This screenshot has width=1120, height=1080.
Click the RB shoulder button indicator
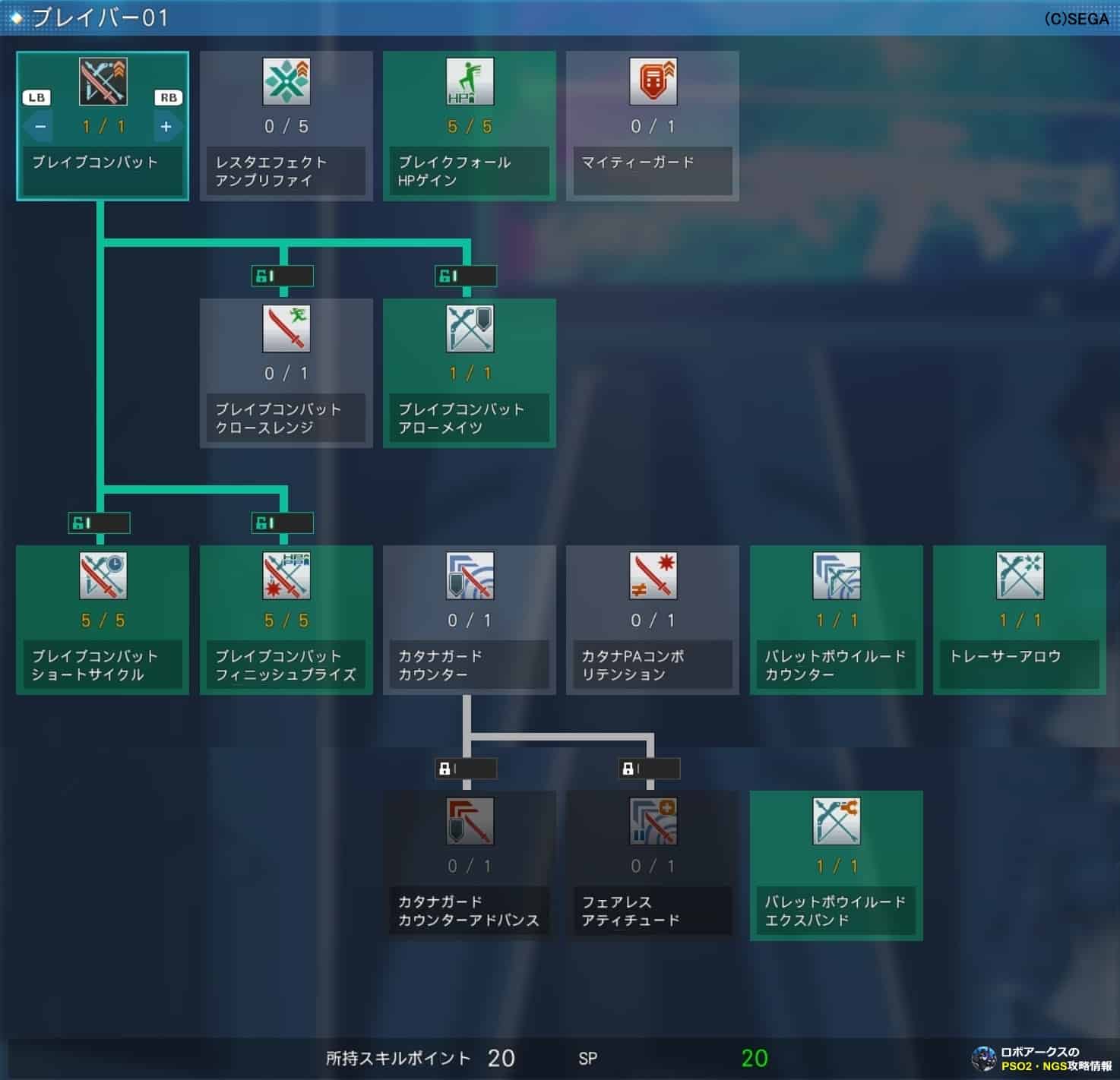[169, 98]
